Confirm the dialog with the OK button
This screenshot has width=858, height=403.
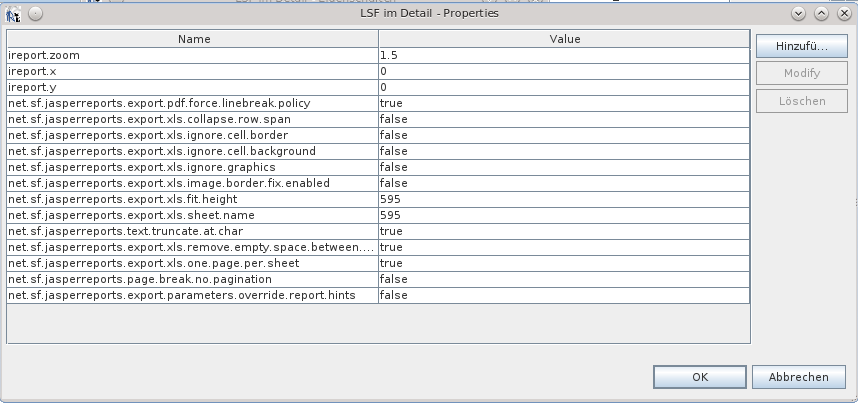click(x=700, y=377)
